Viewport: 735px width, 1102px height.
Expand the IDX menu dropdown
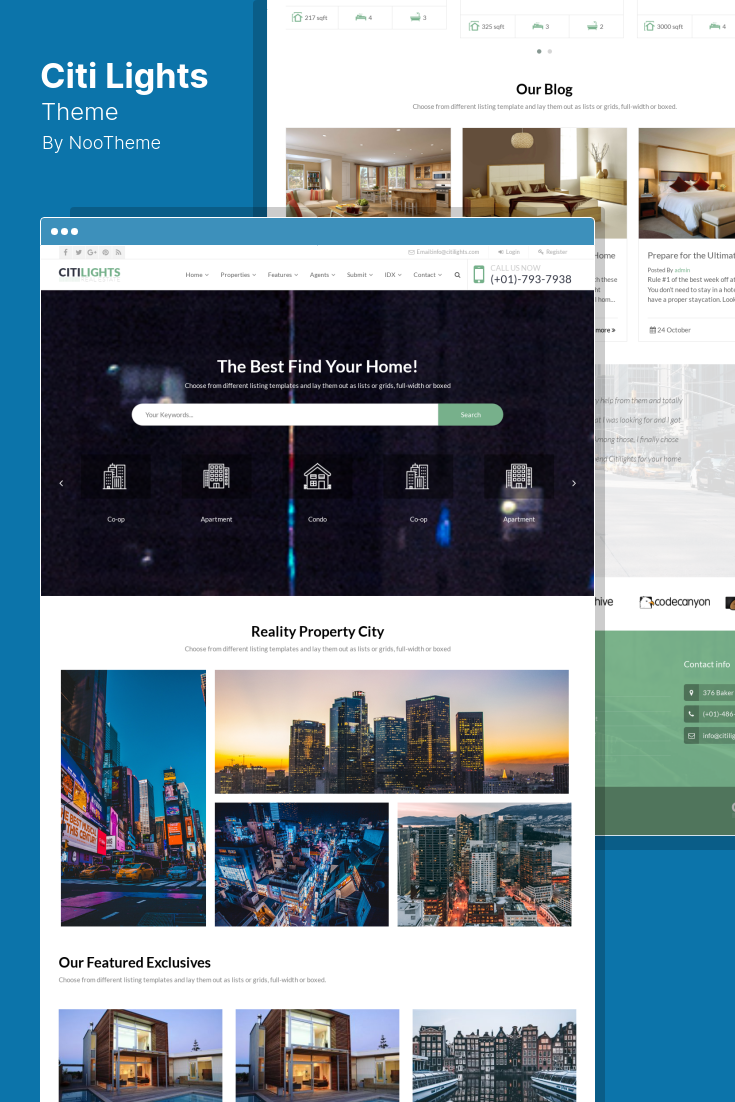(393, 275)
